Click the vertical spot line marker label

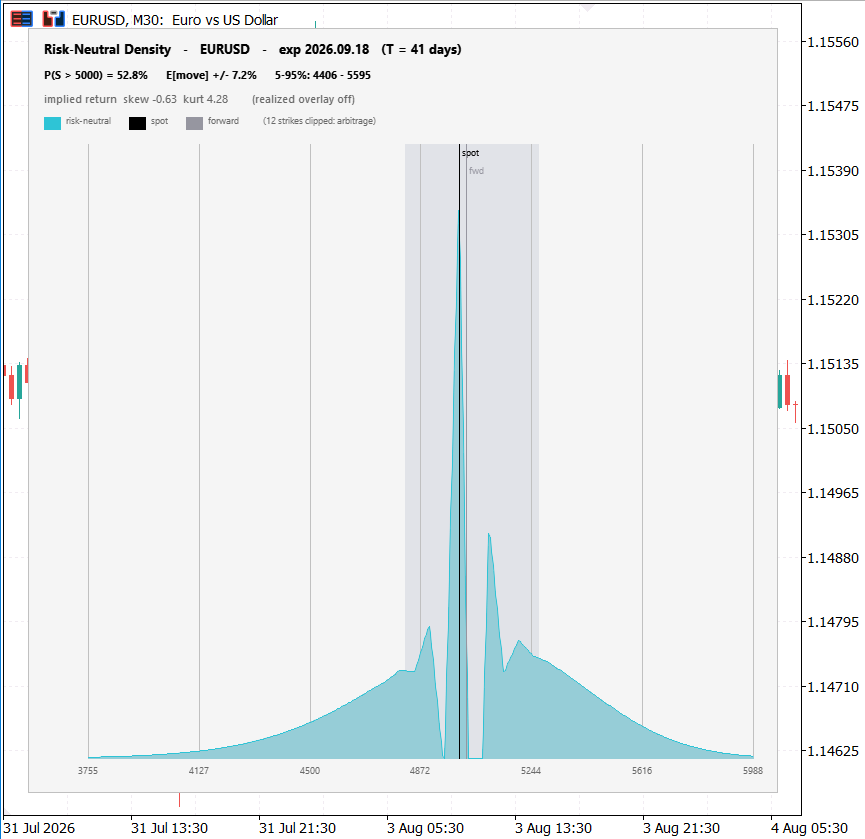pos(471,153)
